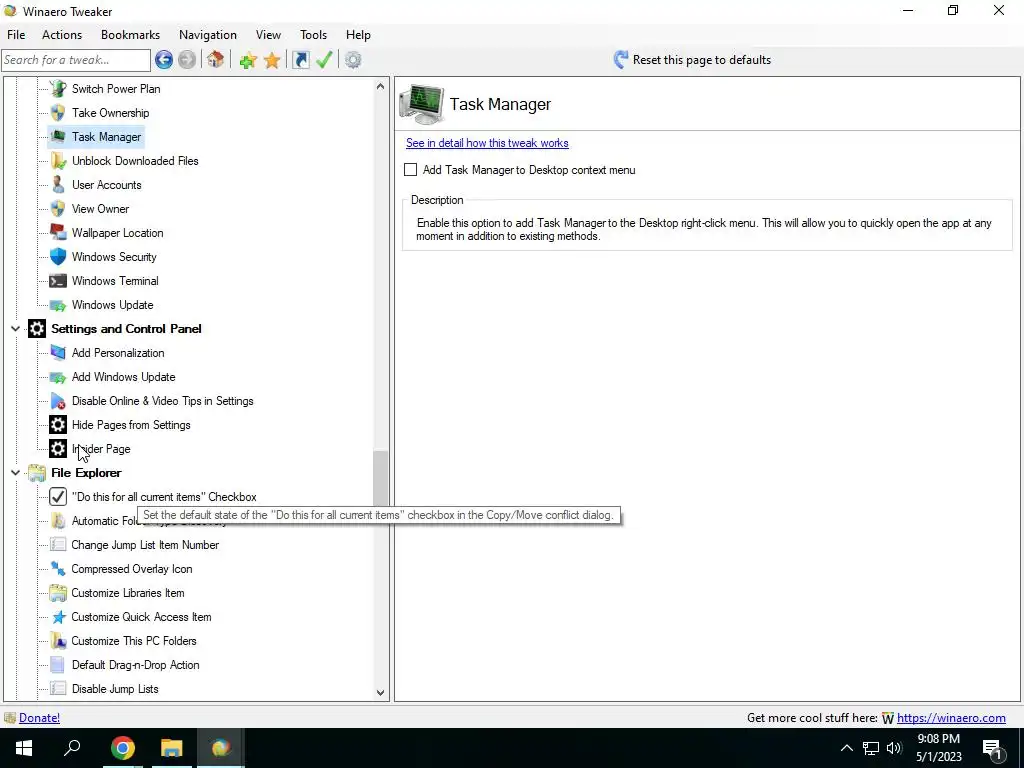Click the volume speaker tray icon
The height and width of the screenshot is (768, 1024).
895,748
